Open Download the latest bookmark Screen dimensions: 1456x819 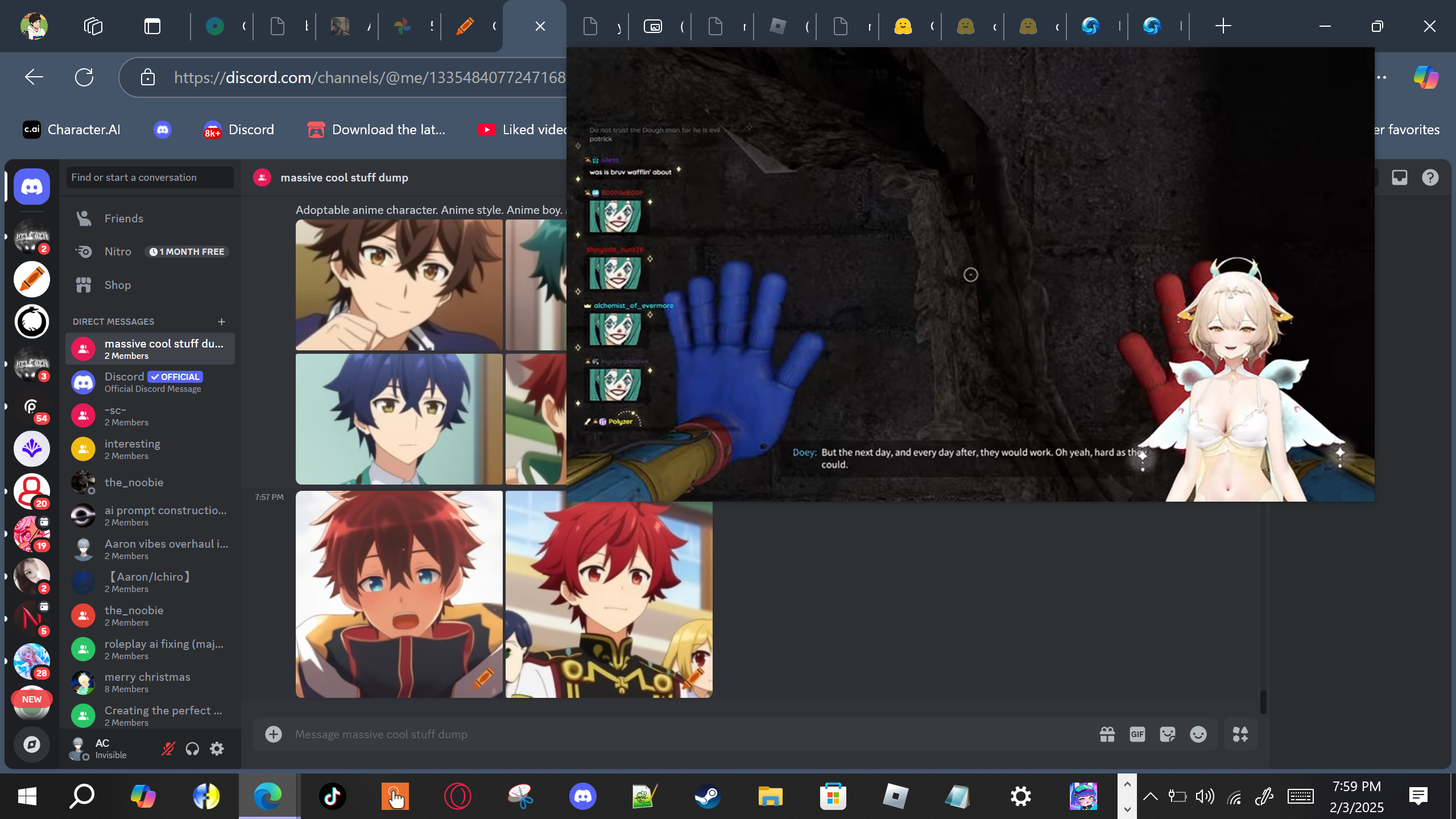377,130
